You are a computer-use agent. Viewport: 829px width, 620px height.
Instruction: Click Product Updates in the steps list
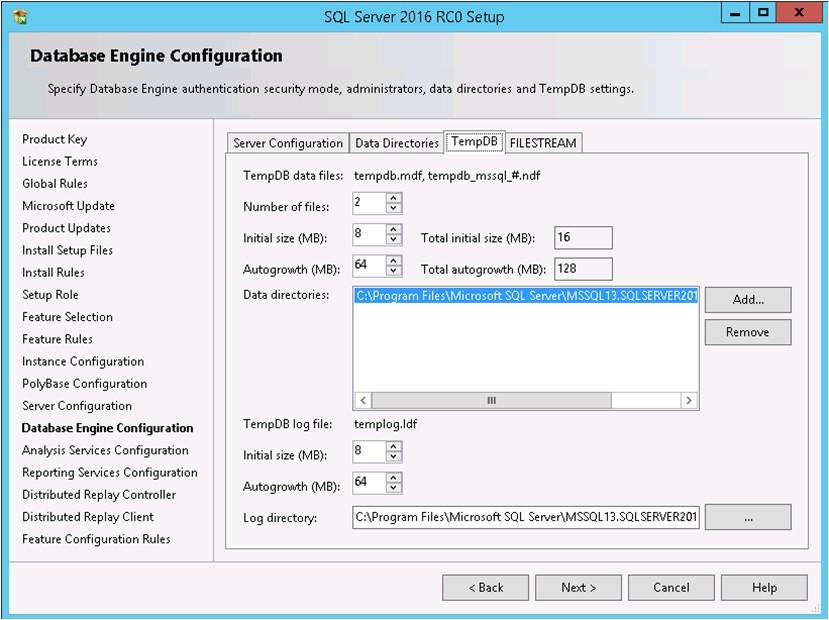[67, 228]
